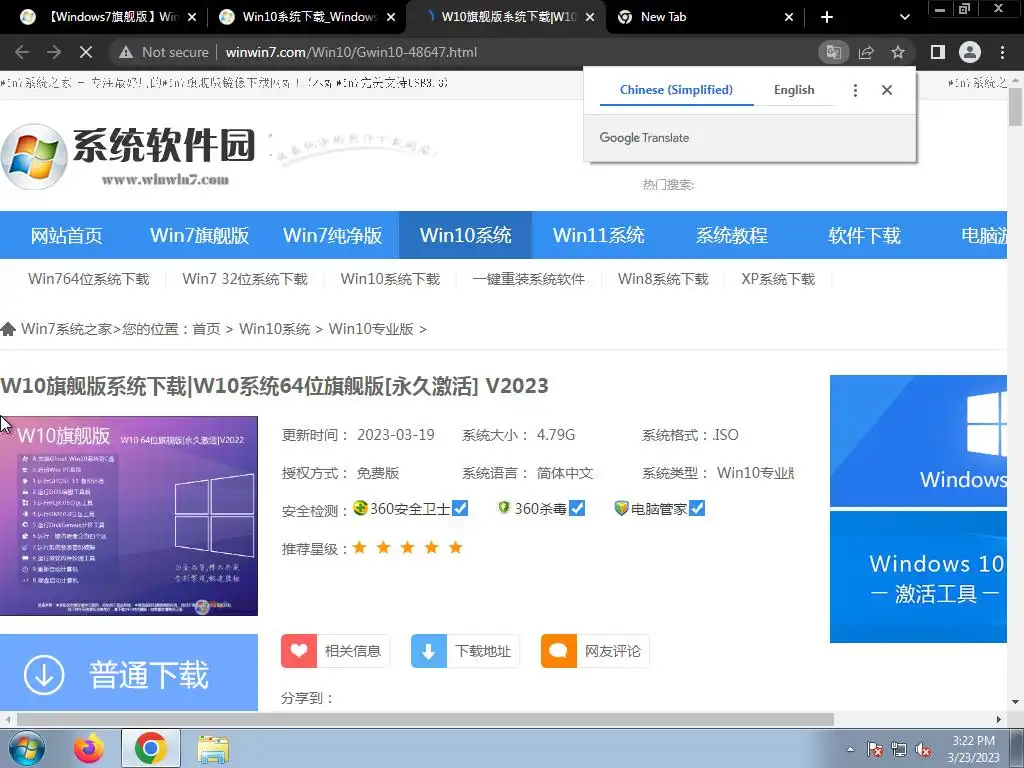Viewport: 1024px width, 768px height.
Task: Click the Action Center flag tray icon
Action: click(874, 749)
